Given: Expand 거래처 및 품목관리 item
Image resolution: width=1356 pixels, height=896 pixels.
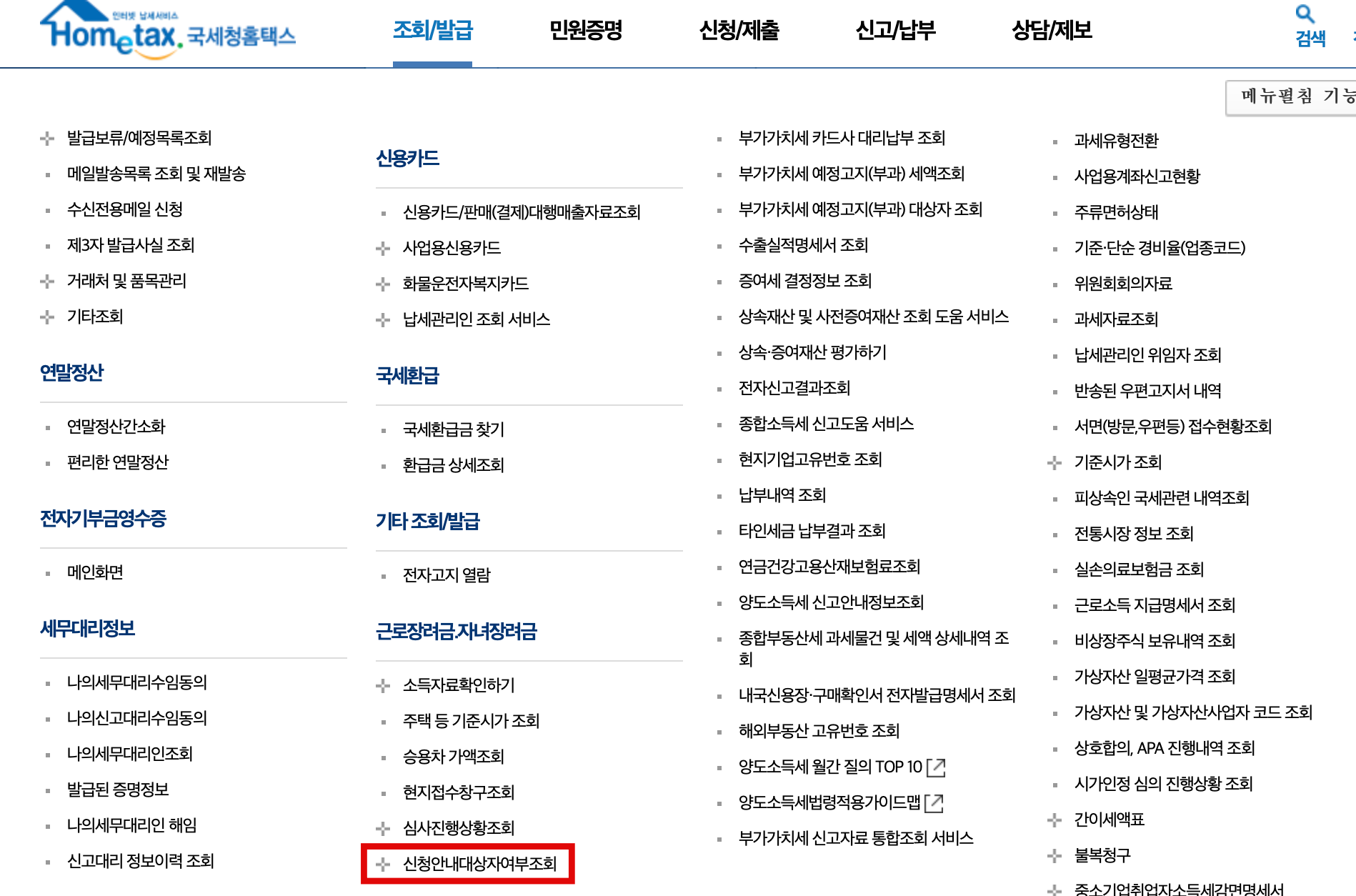Looking at the screenshot, I should (47, 281).
